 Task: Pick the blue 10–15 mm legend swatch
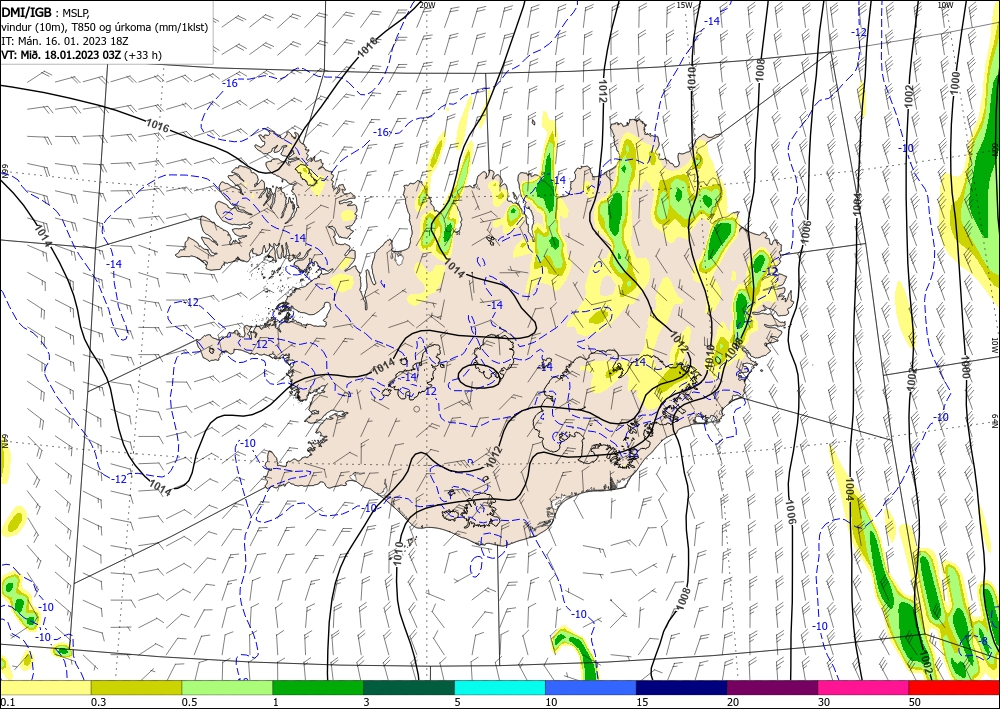click(x=591, y=687)
